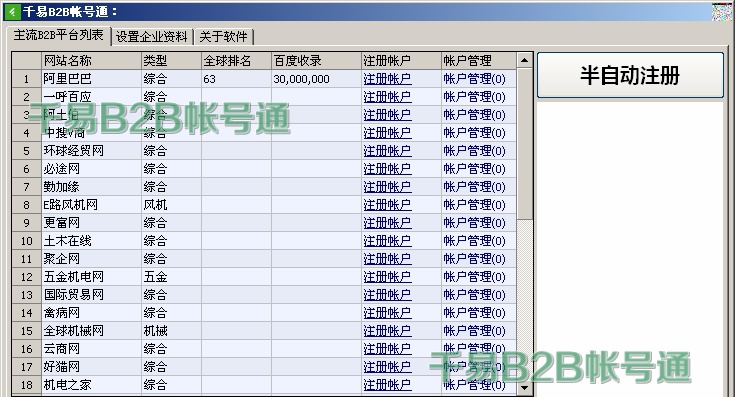The image size is (735, 397).
Task: Click 注册帐户 link for 阿里巴巴
Action: point(387,79)
